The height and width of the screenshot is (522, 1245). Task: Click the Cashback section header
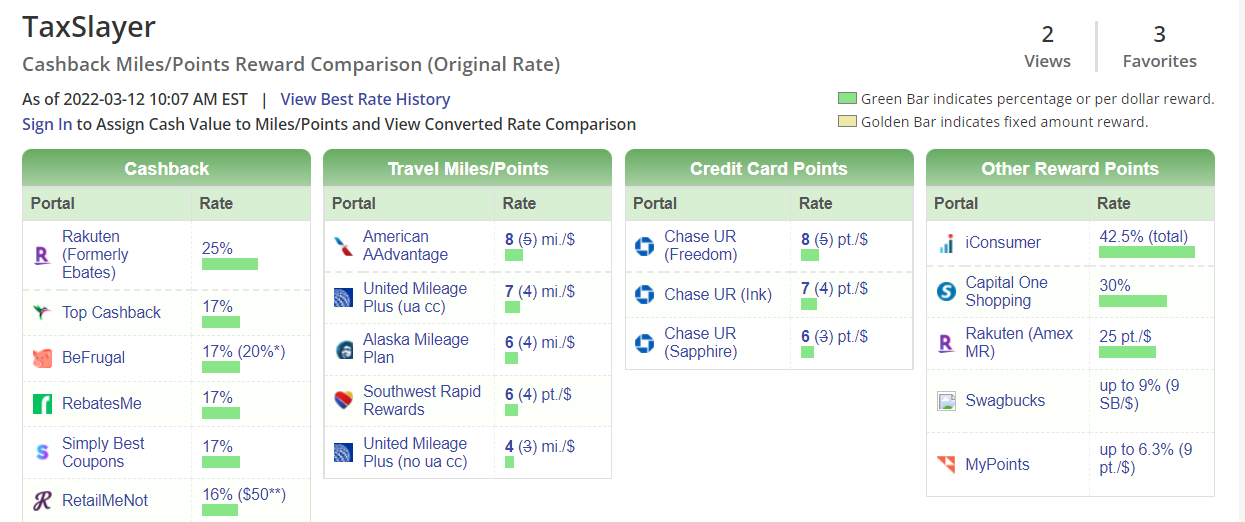pos(166,168)
